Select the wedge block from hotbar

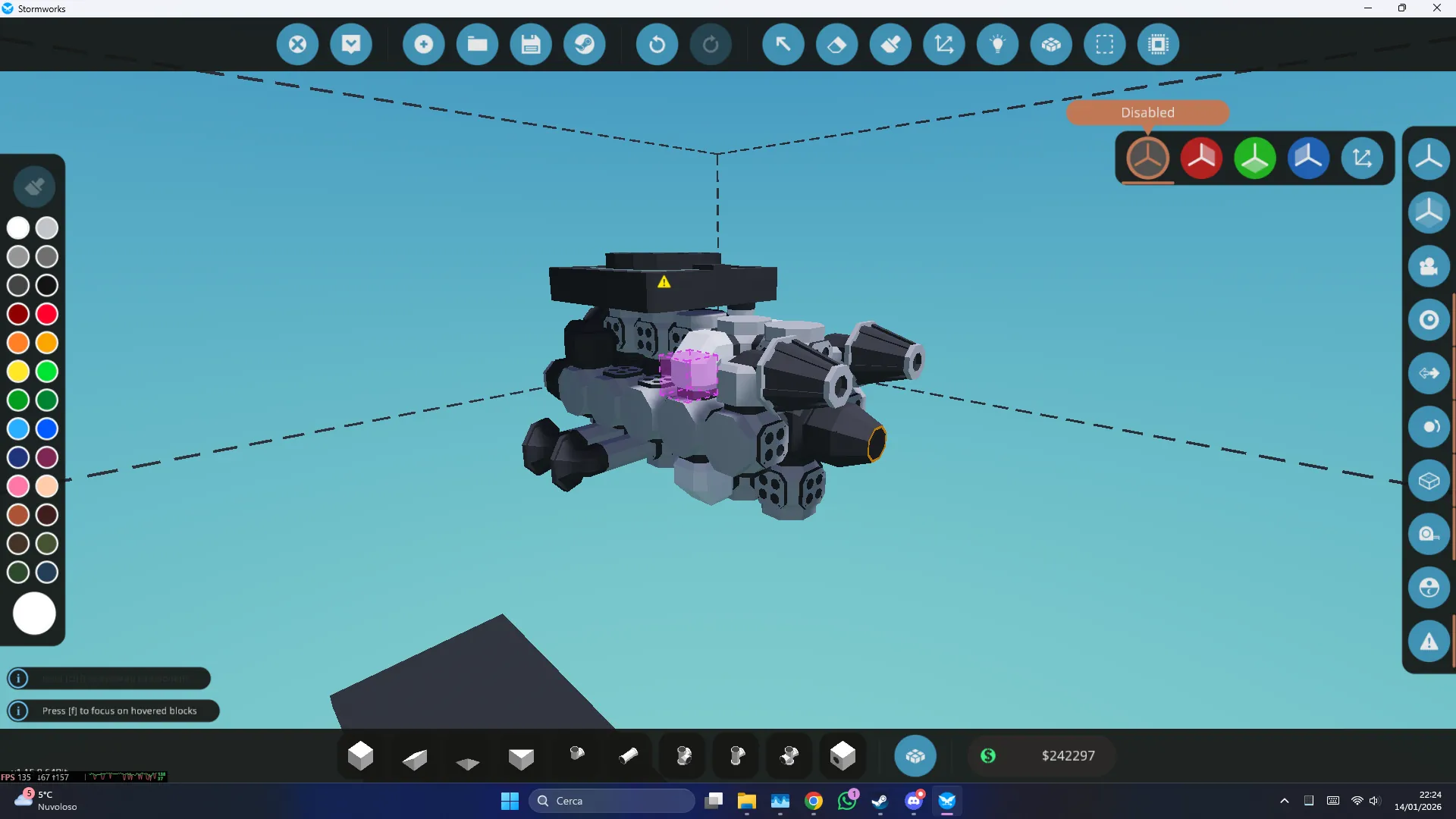414,757
